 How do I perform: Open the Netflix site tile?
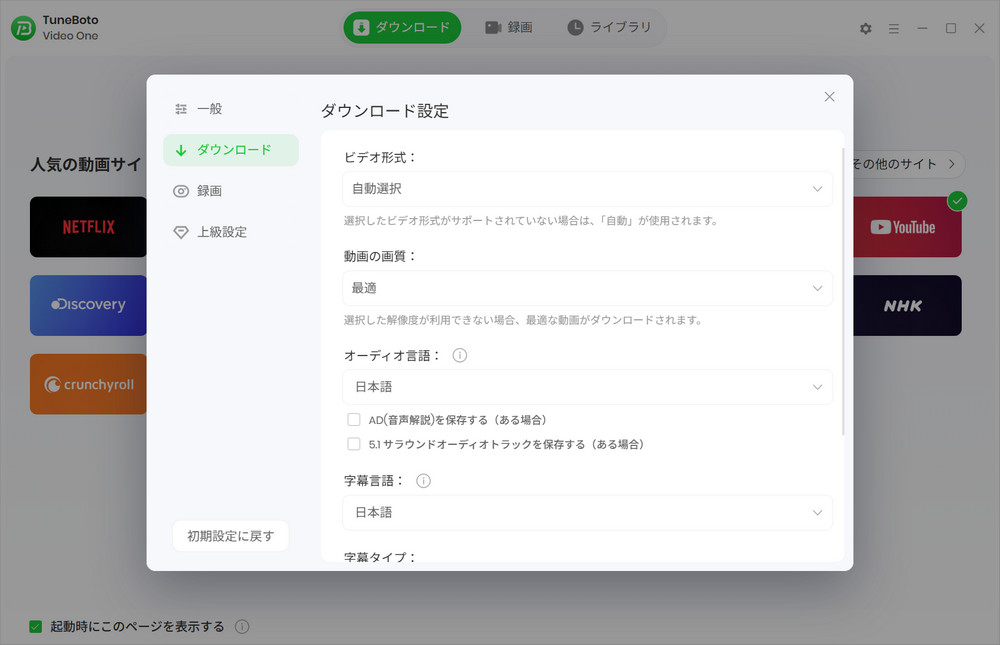click(x=88, y=227)
